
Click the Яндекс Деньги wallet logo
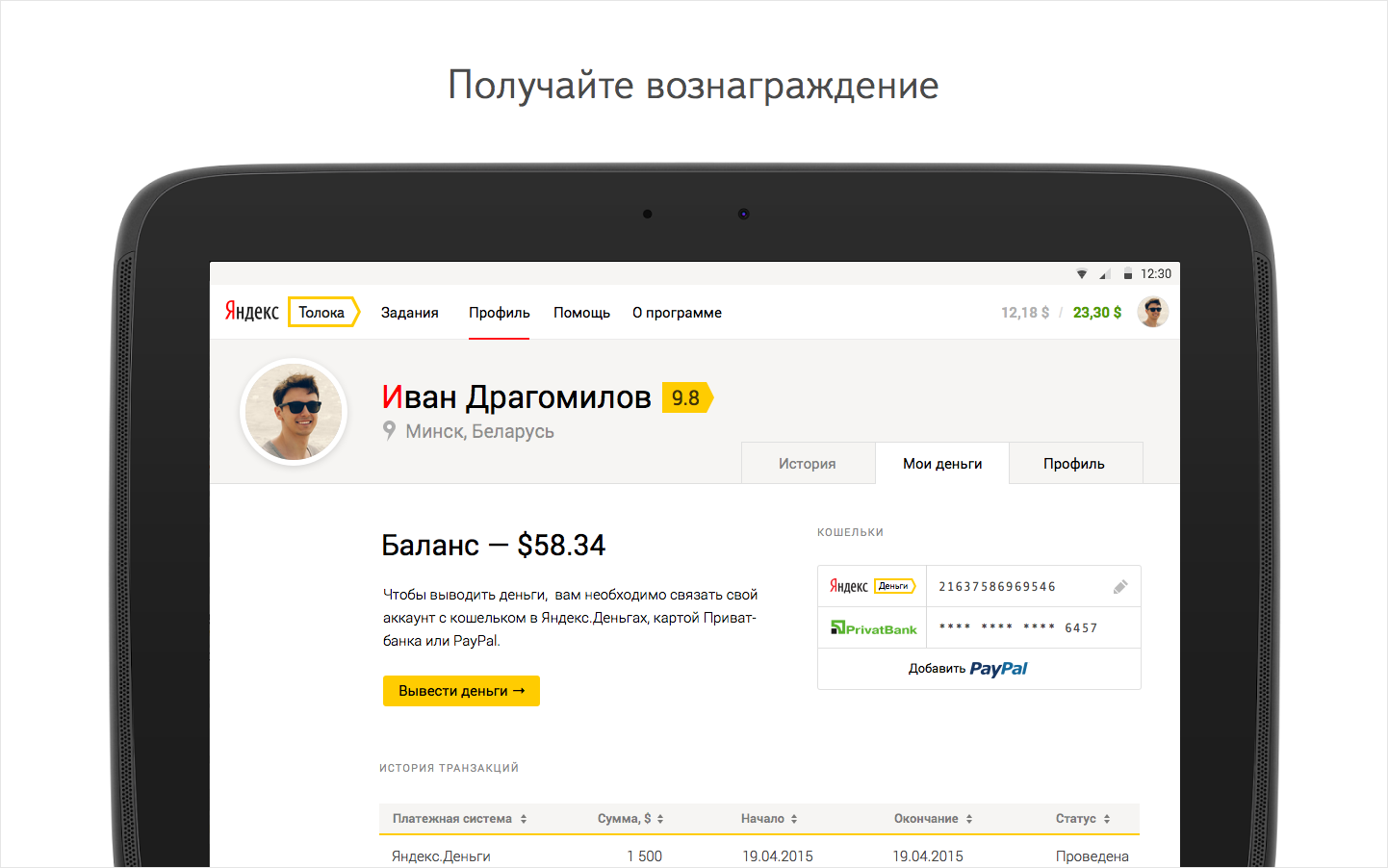[x=872, y=586]
